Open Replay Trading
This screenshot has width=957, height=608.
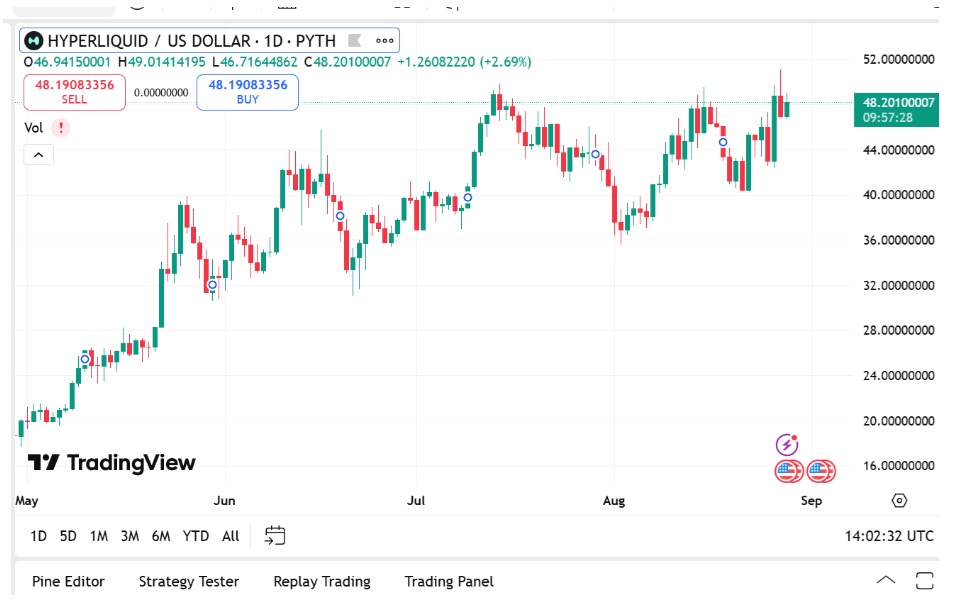[321, 581]
